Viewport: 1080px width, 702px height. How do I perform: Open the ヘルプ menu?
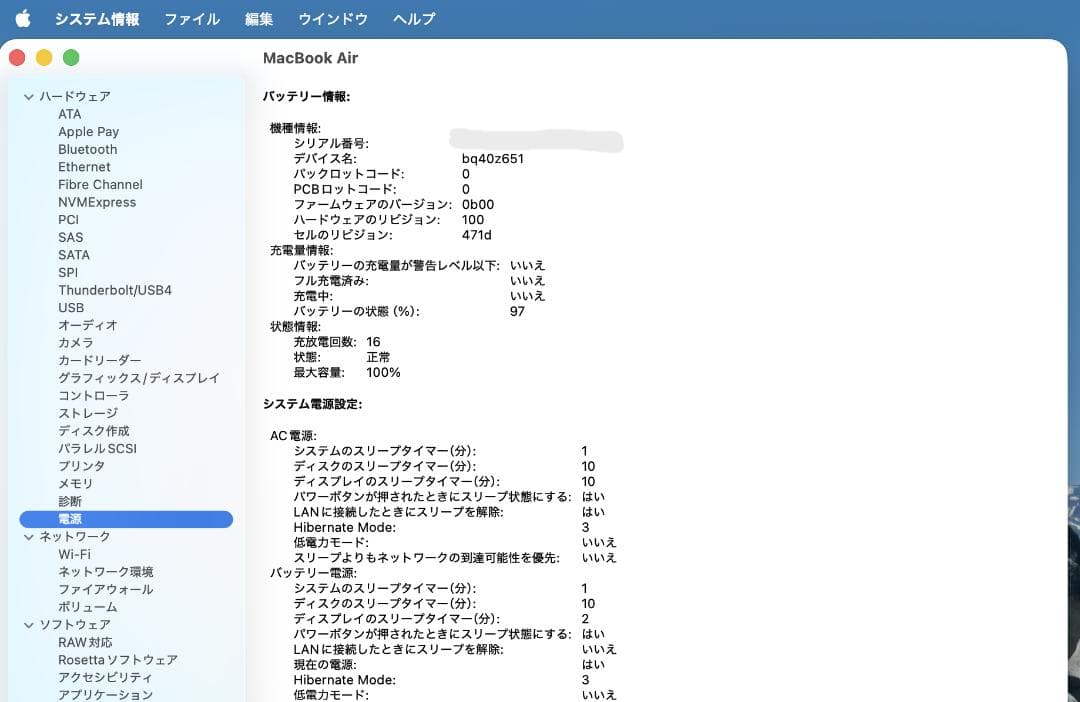click(413, 17)
